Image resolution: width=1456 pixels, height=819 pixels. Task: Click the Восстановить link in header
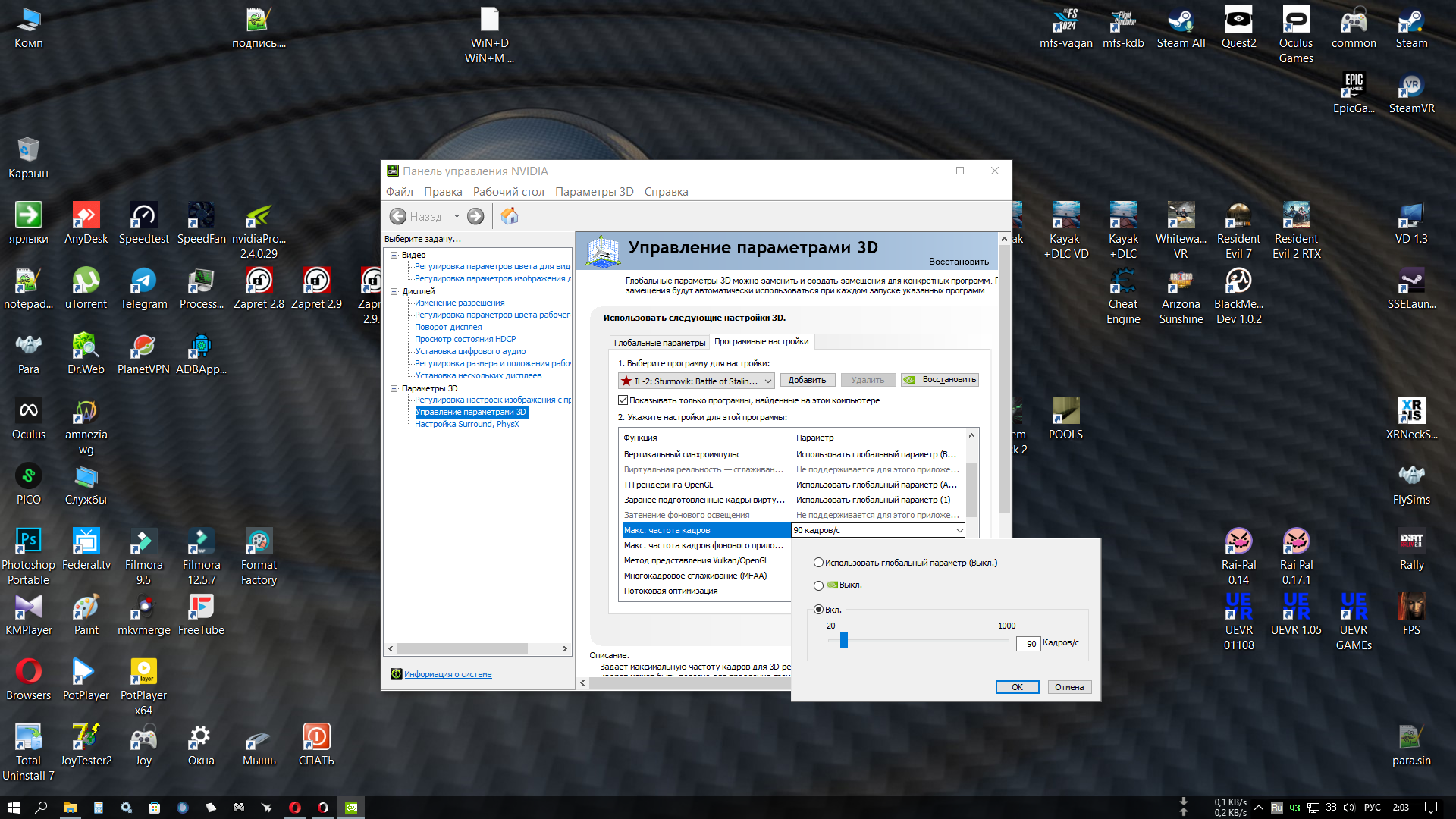(x=959, y=262)
